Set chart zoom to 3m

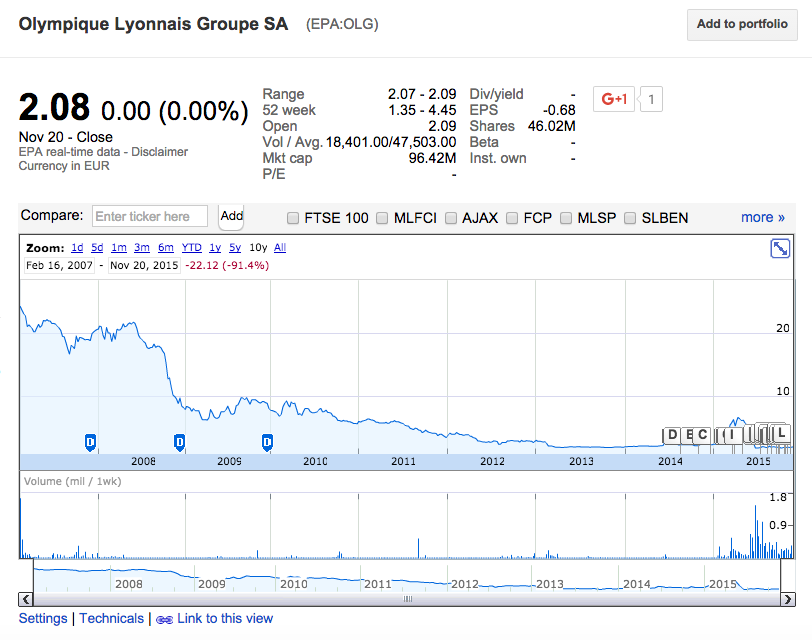pyautogui.click(x=142, y=248)
